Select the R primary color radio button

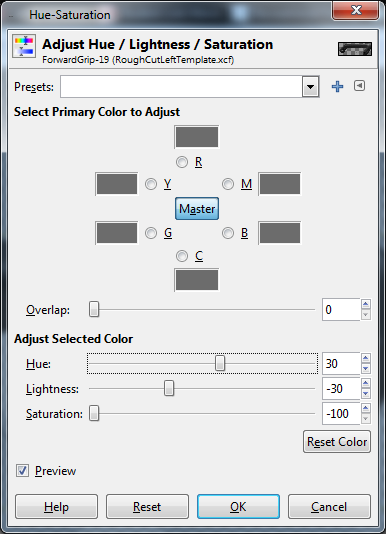click(182, 162)
